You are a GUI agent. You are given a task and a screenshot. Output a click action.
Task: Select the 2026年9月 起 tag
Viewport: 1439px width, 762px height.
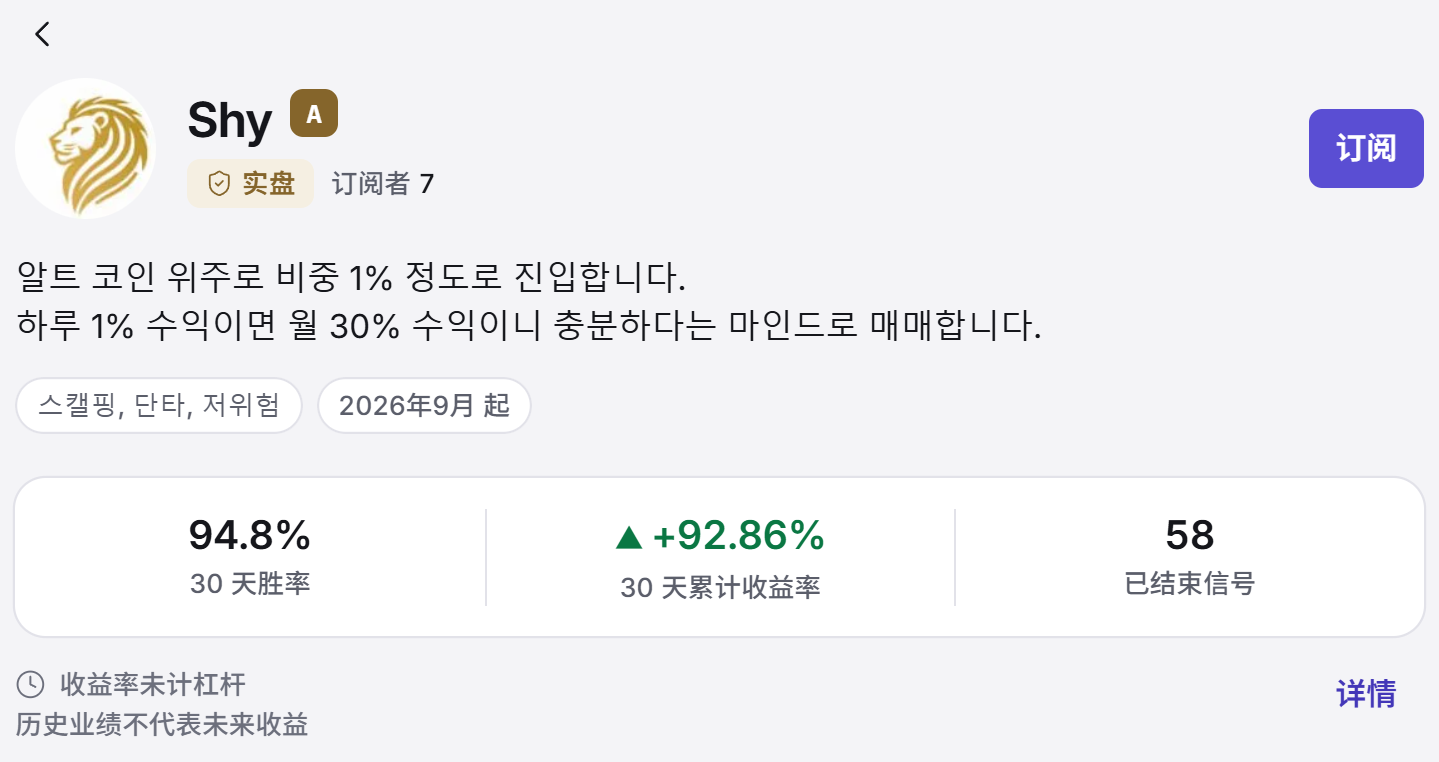click(x=424, y=406)
